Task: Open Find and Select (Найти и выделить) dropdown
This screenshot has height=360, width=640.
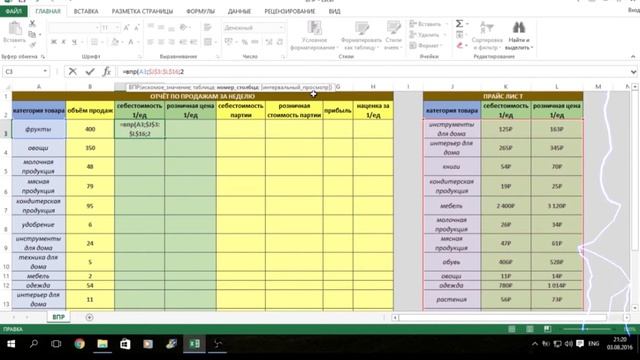Action: (x=519, y=35)
